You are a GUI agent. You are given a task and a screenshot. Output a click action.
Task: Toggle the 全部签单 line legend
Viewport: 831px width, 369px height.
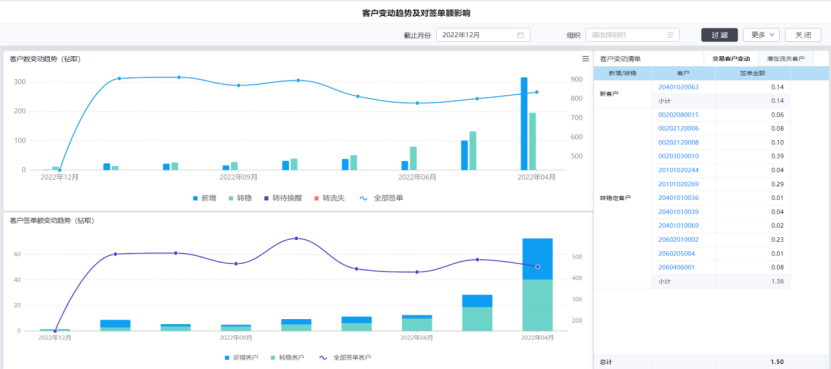click(x=379, y=198)
